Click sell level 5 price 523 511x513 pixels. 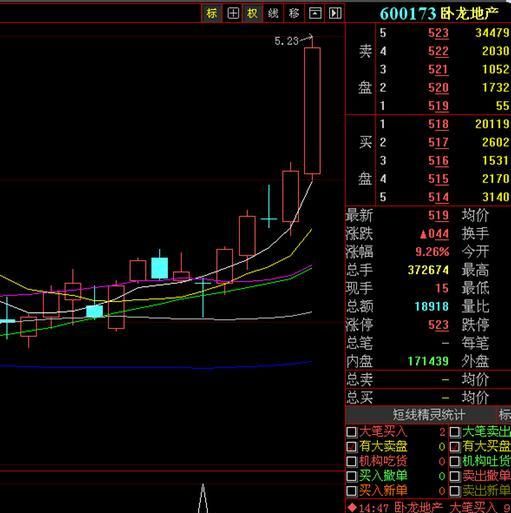(438, 33)
